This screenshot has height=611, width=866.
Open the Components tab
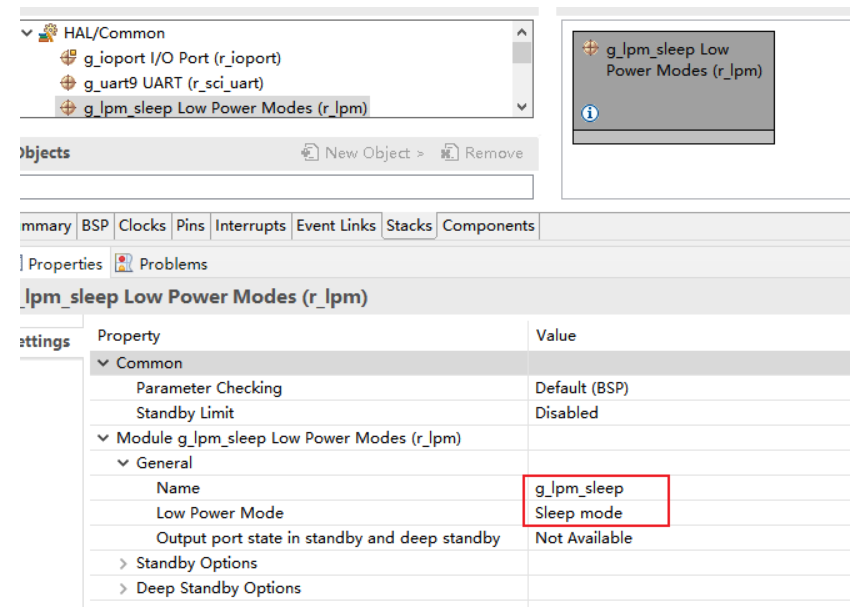(489, 226)
